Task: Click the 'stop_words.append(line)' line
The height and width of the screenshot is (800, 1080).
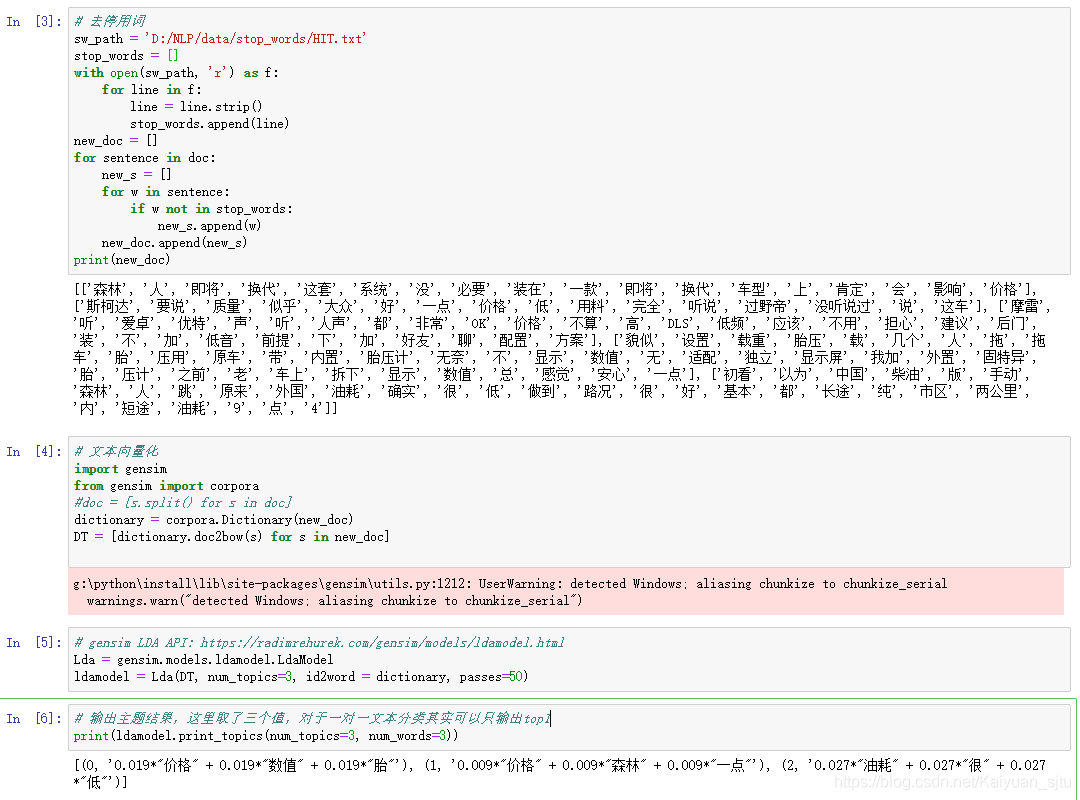Action: point(209,123)
